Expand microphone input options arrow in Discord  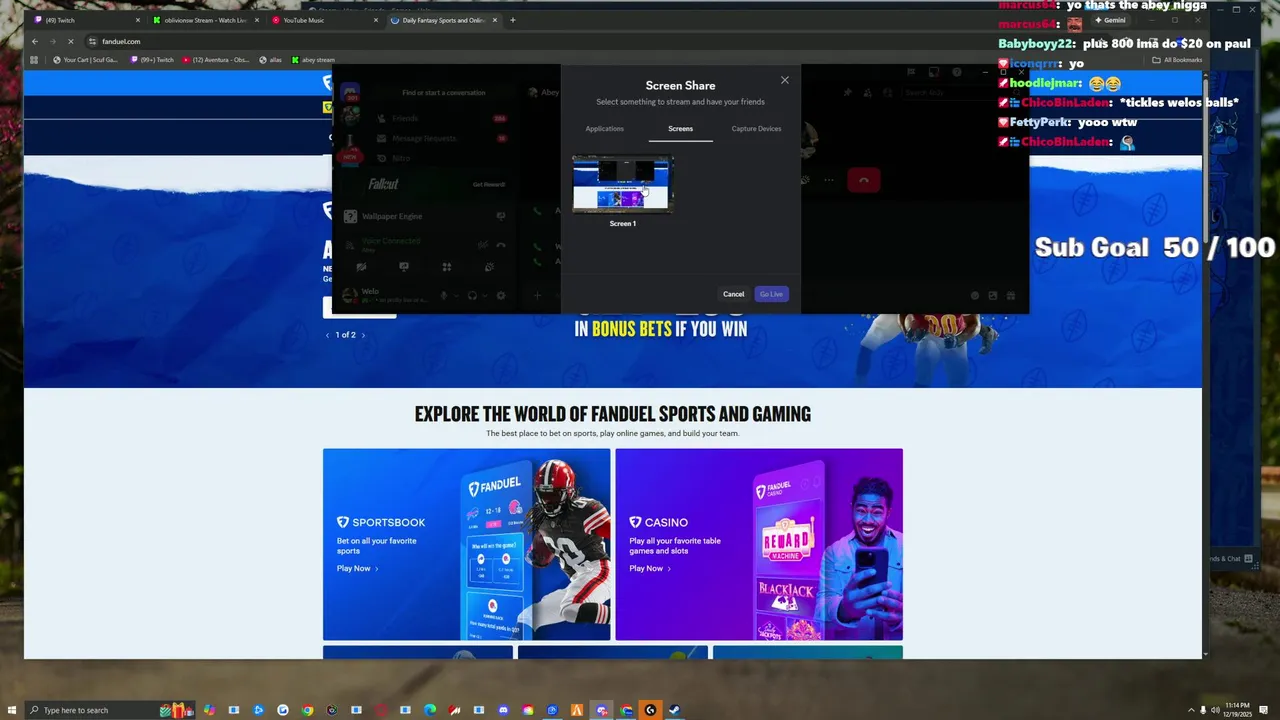click(456, 295)
